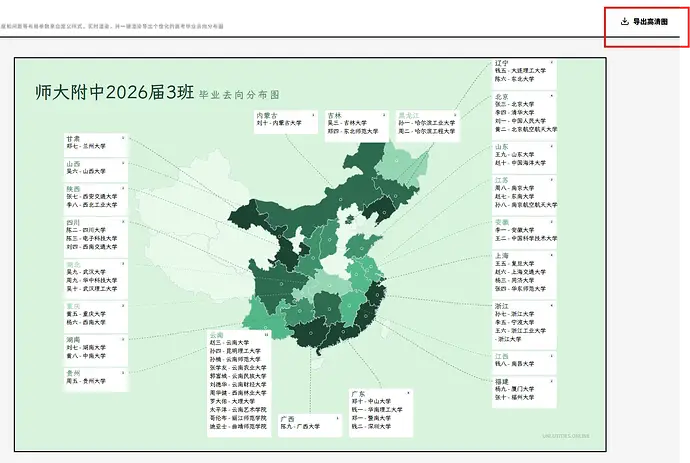Click the corner icon on the 黑龙江 card
690x463 pixels.
(x=455, y=115)
